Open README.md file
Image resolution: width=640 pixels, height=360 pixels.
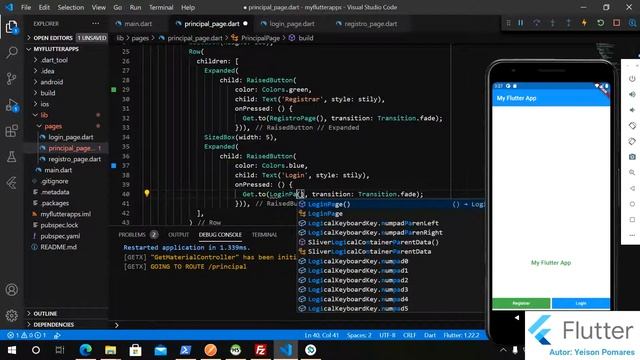click(x=58, y=247)
